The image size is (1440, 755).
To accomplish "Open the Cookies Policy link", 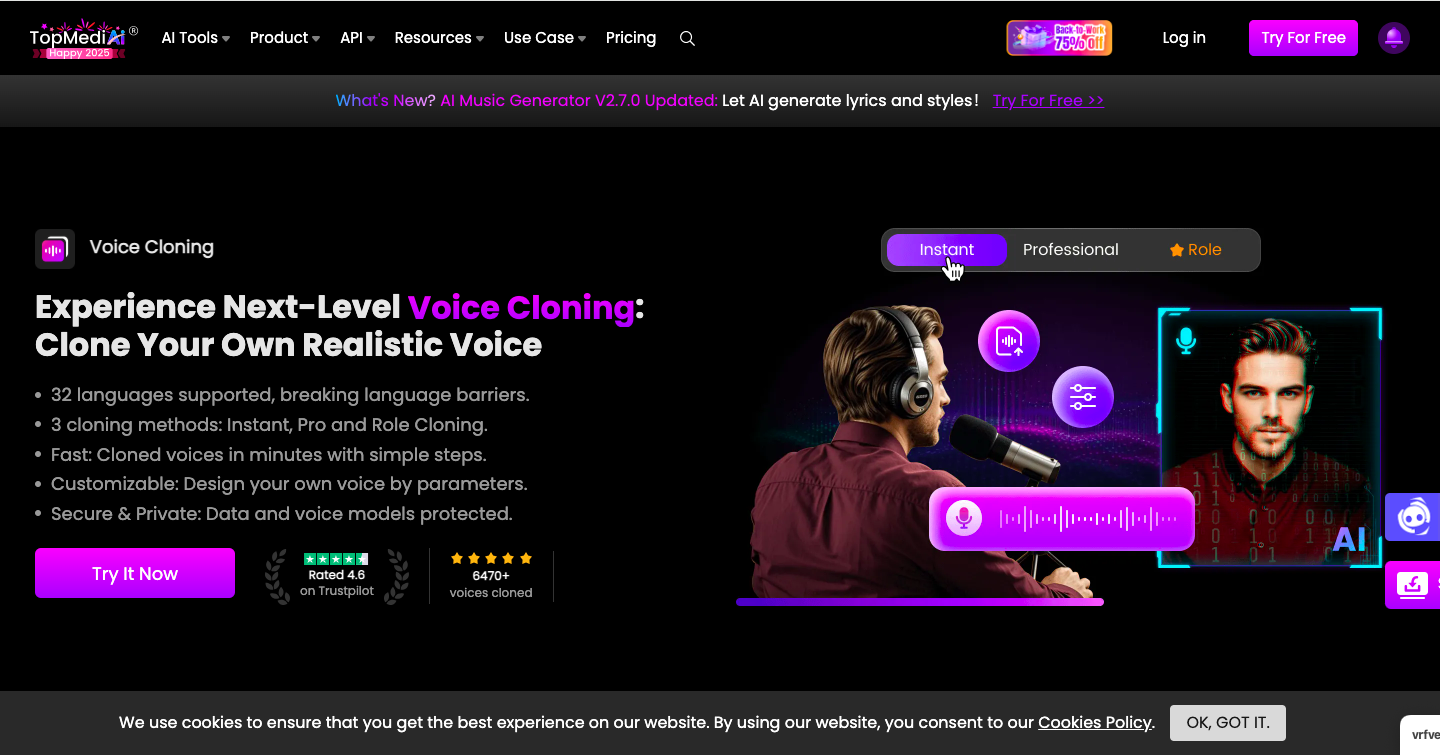I will (1095, 722).
